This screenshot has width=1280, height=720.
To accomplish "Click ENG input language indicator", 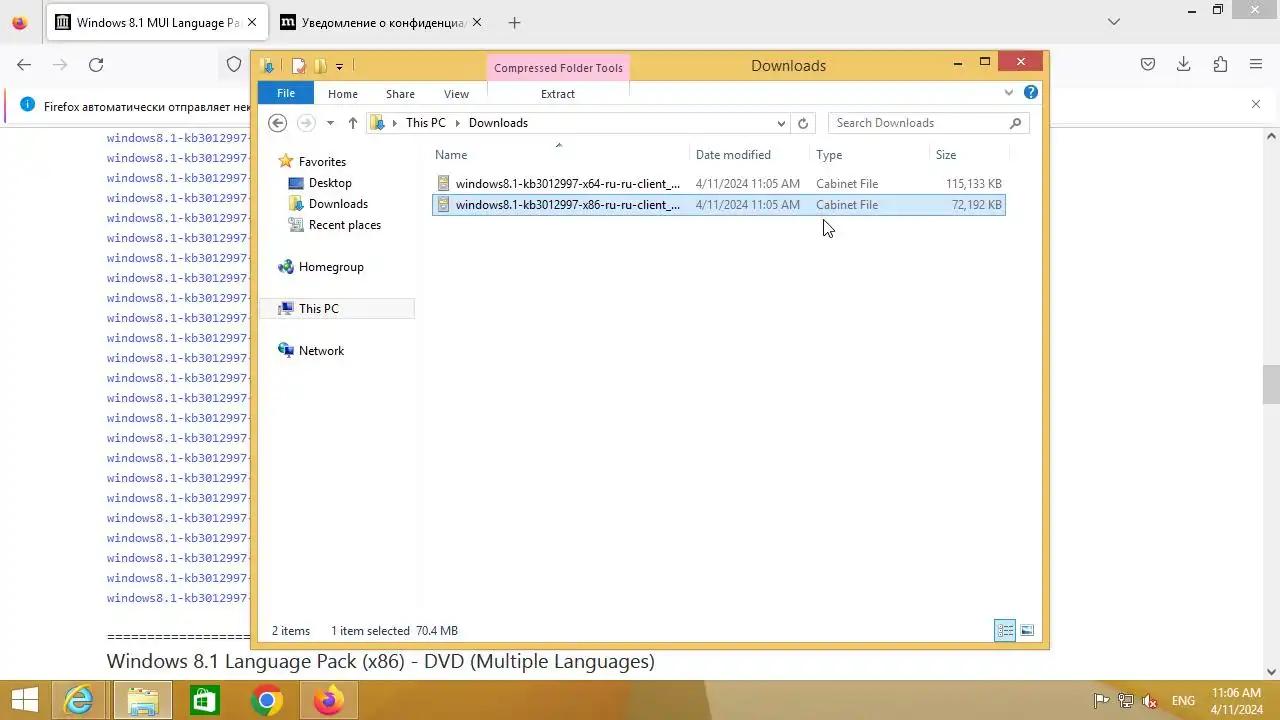I will (1183, 701).
